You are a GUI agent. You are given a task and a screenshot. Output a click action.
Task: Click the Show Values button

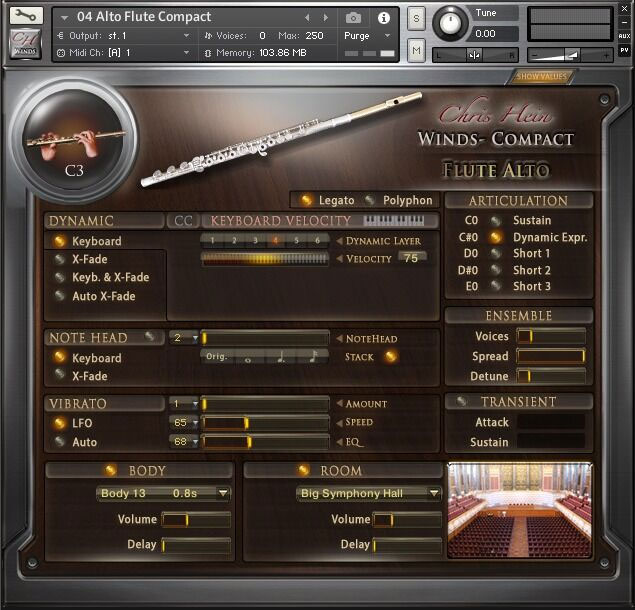tap(541, 77)
